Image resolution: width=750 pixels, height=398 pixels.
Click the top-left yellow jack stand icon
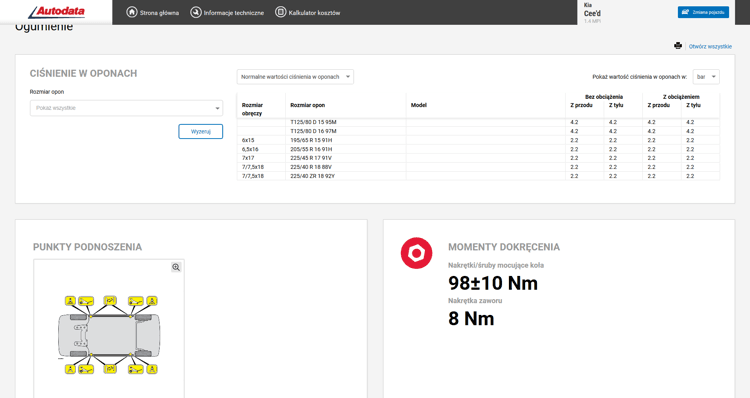click(x=70, y=301)
